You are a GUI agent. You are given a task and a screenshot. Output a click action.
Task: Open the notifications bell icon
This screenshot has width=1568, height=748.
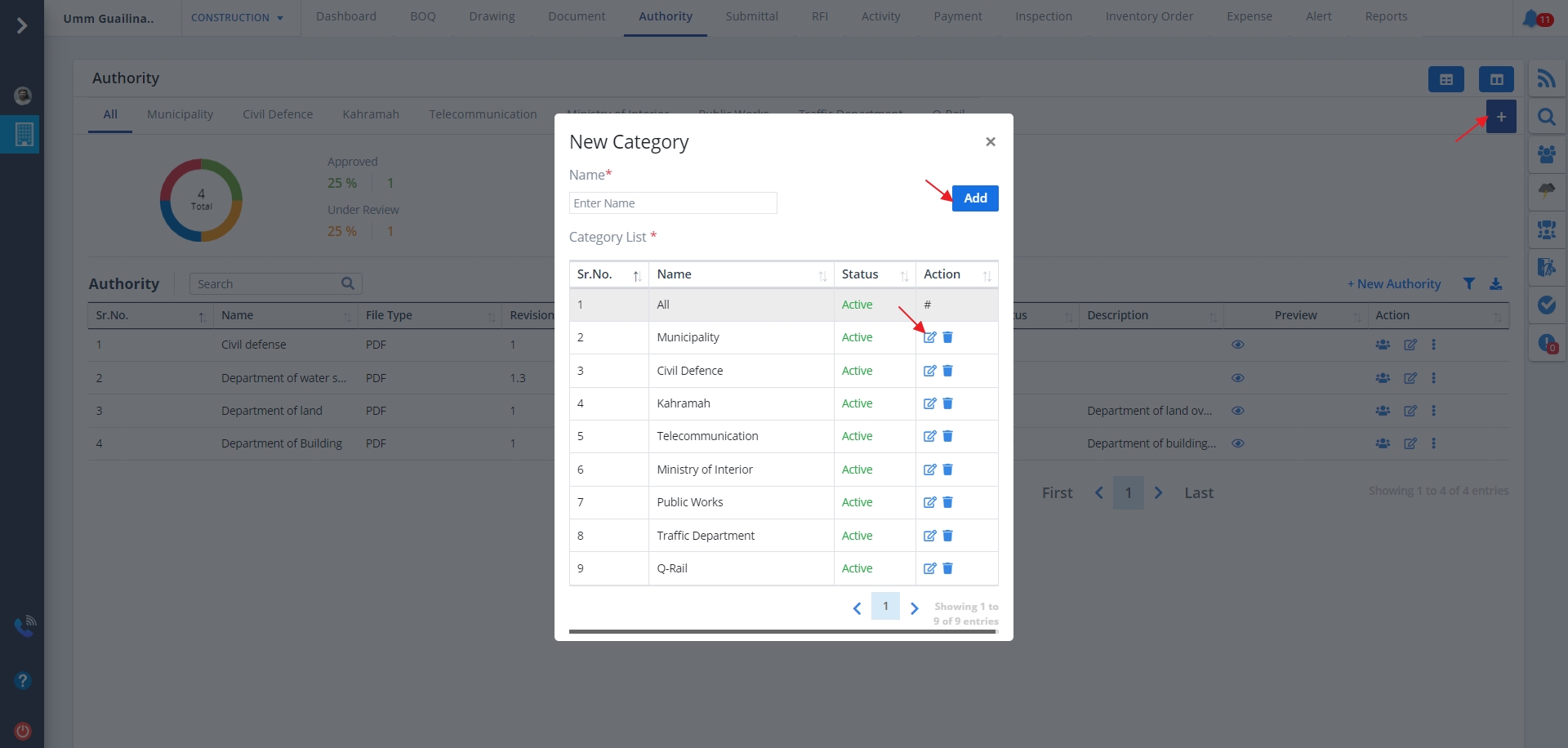tap(1531, 18)
